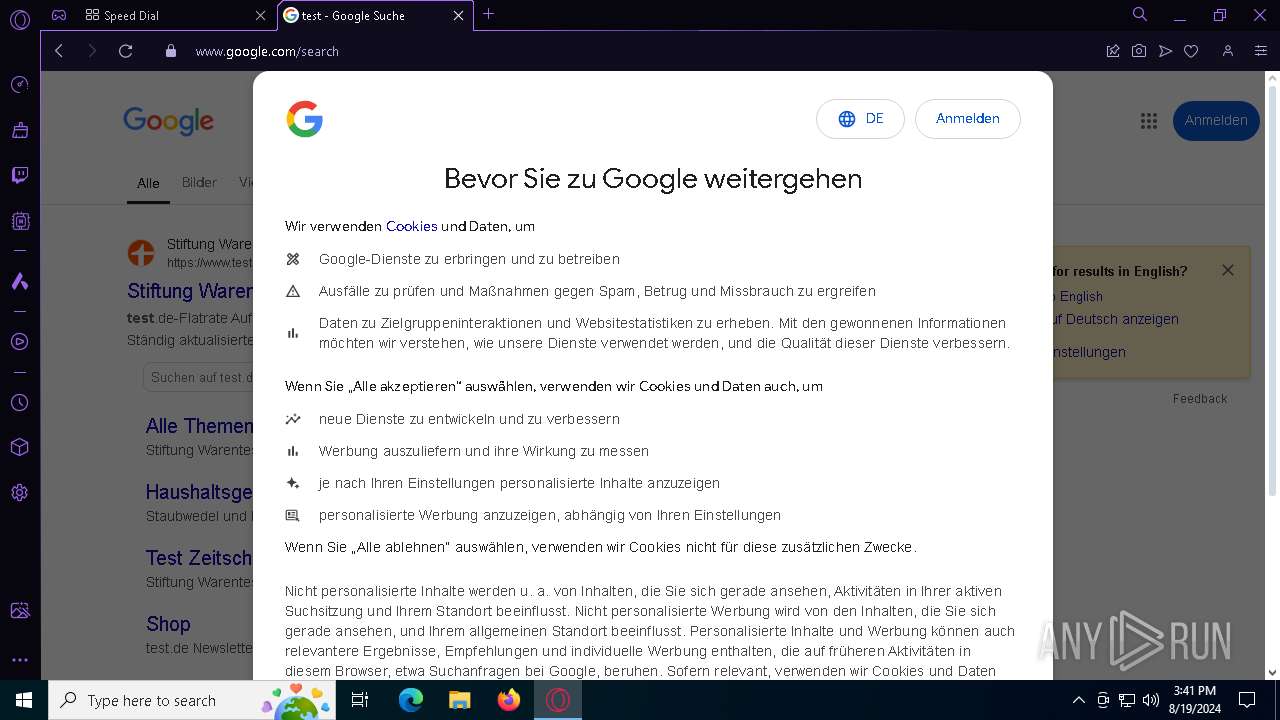Image resolution: width=1280 pixels, height=720 pixels.
Task: Open volume control in system tray
Action: [x=1150, y=700]
